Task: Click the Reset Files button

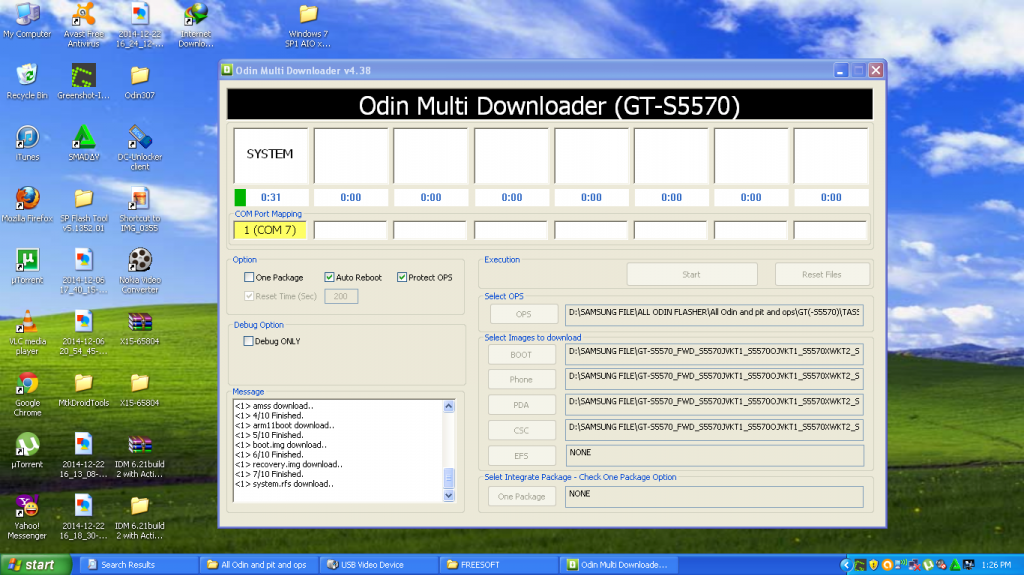Action: (822, 274)
